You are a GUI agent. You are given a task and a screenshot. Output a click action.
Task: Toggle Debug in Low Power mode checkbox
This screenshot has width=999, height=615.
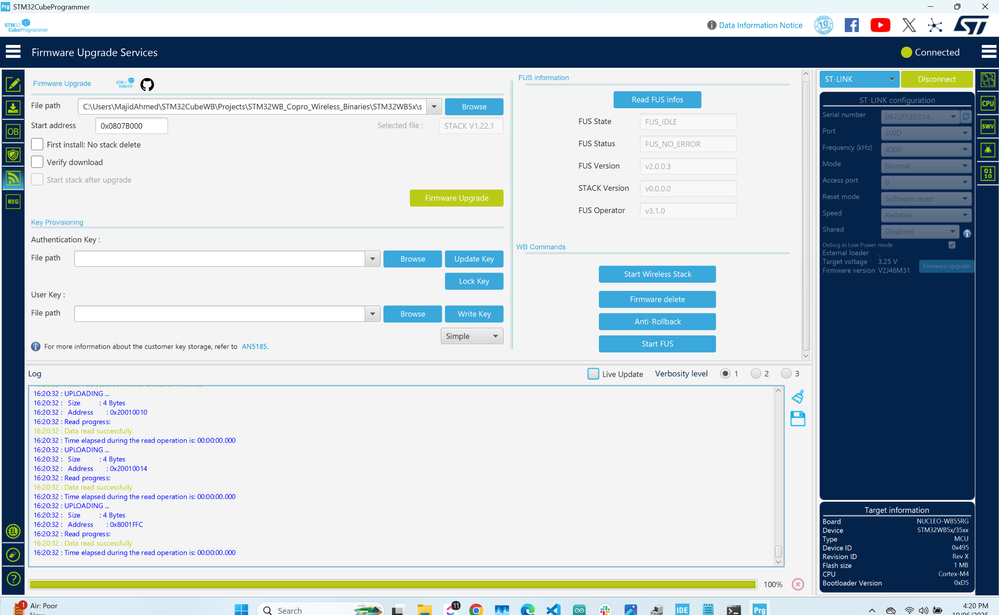952,245
